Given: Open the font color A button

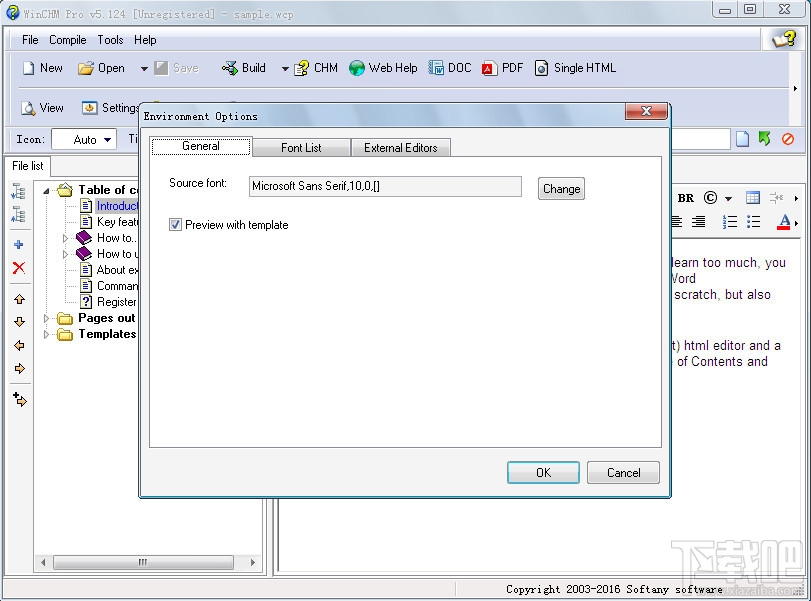Looking at the screenshot, I should click(784, 222).
